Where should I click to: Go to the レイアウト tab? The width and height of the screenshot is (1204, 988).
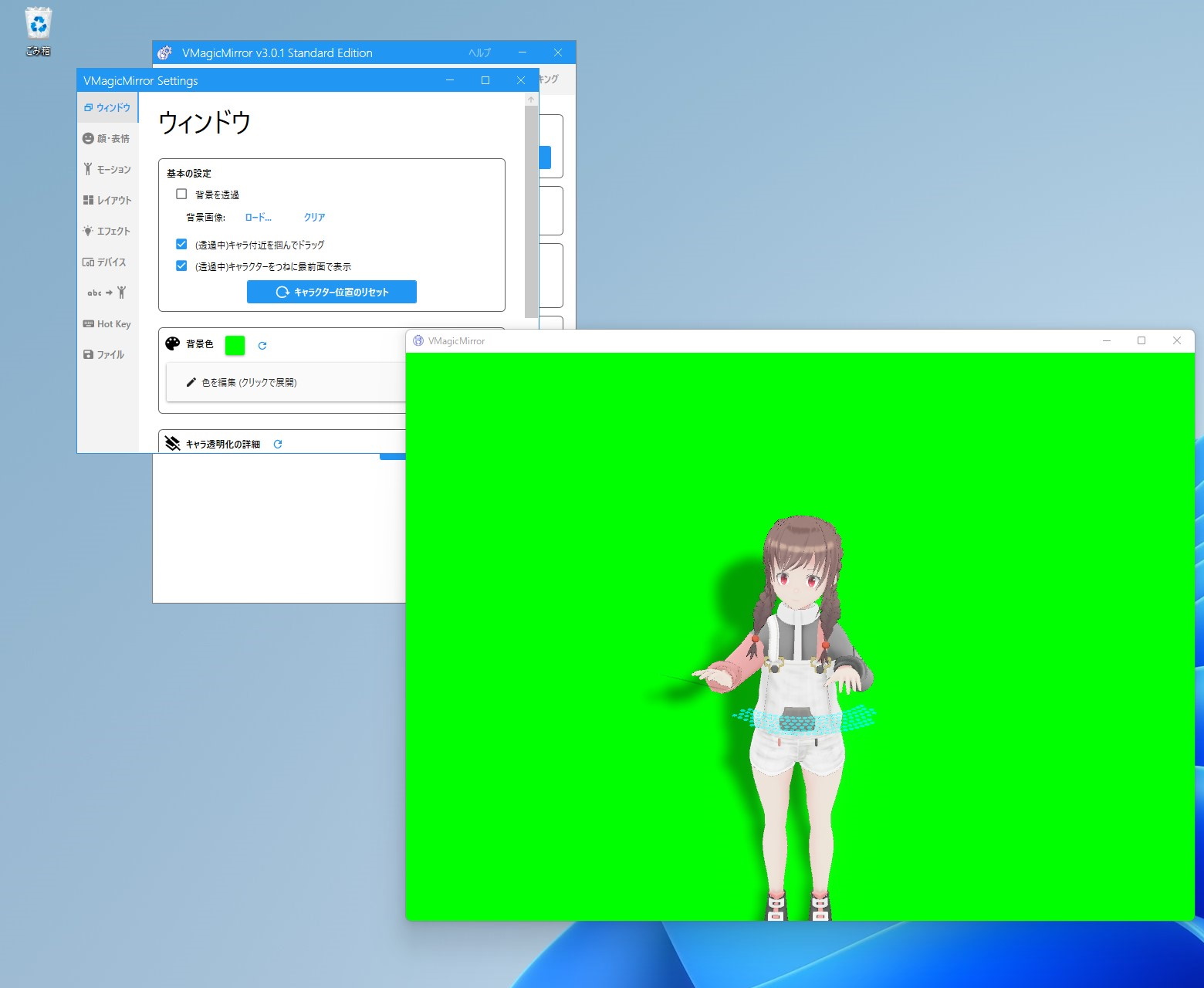pyautogui.click(x=107, y=200)
